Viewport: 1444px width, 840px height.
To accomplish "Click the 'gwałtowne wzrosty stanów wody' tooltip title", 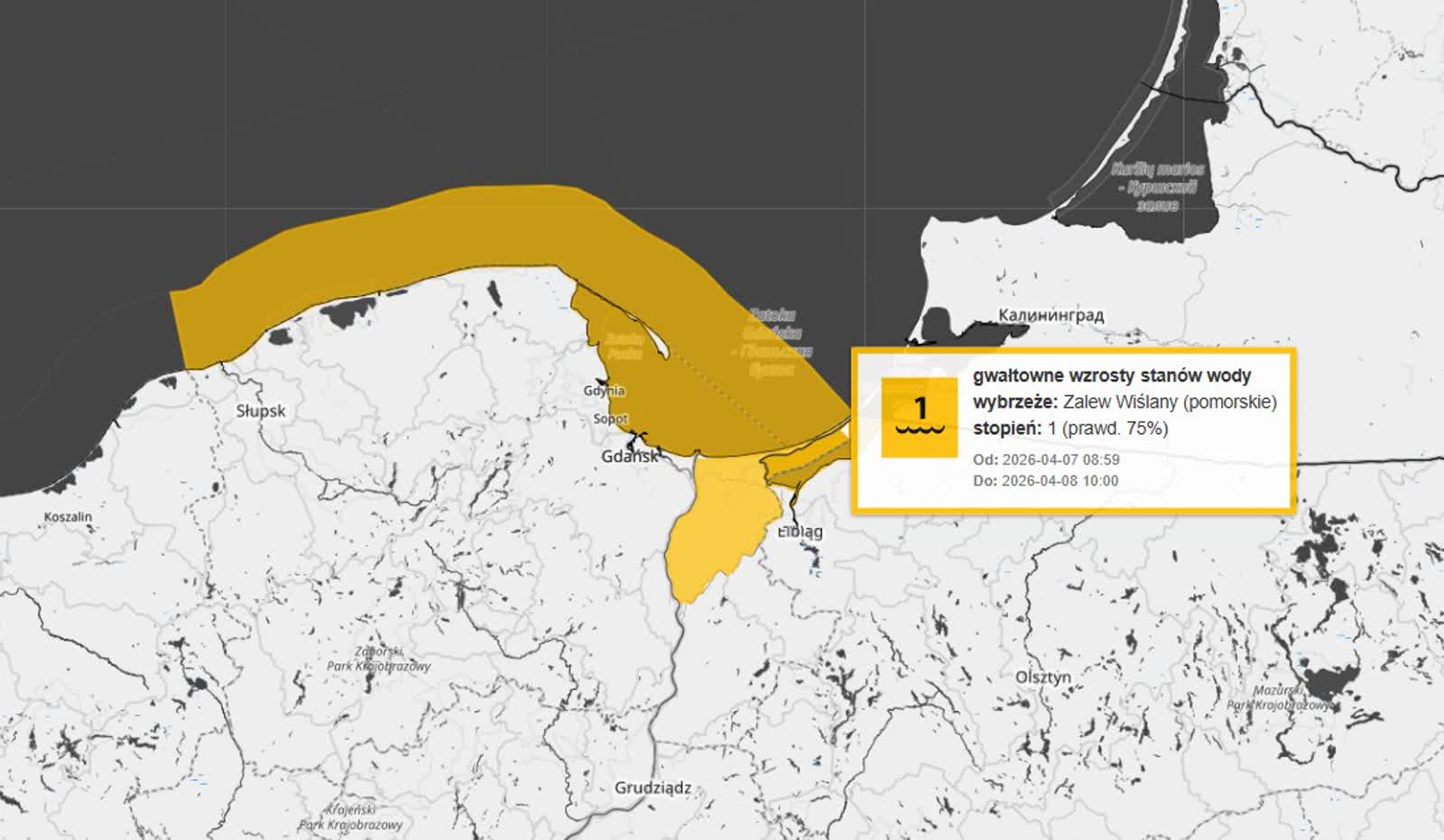I will 1112,375.
